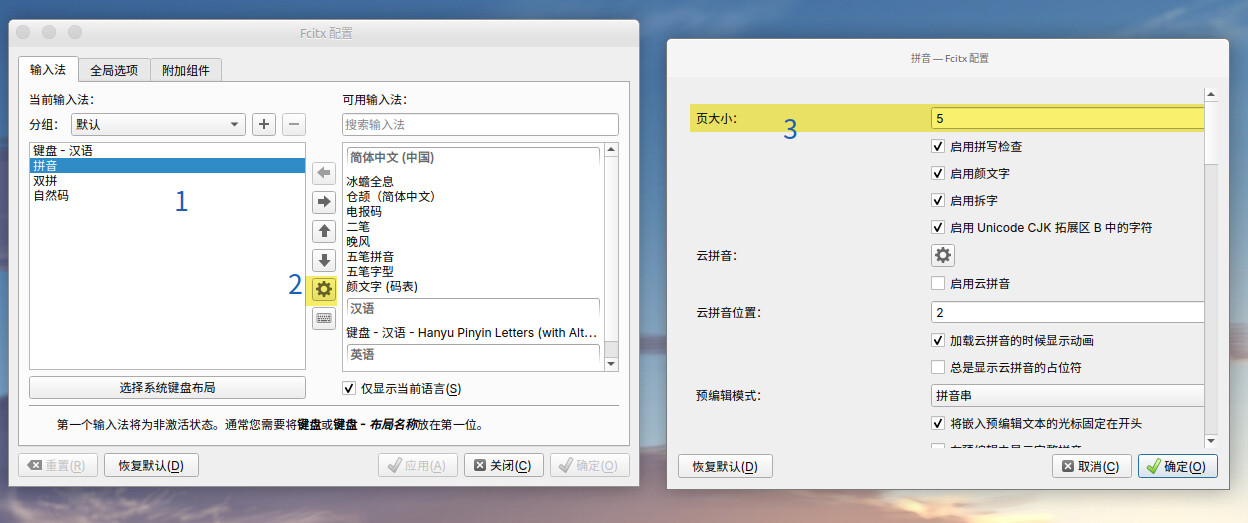Image resolution: width=1248 pixels, height=523 pixels.
Task: Toggle 加载云拼音的时候显示动画 checkbox
Action: [938, 340]
